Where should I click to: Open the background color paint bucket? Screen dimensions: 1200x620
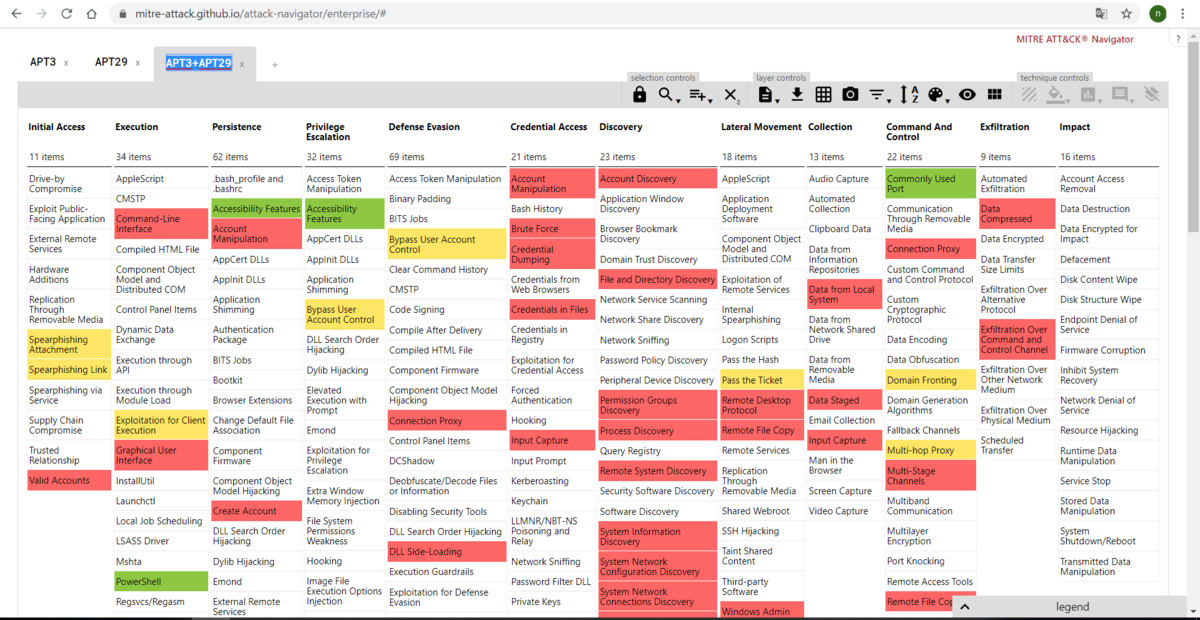(1057, 94)
